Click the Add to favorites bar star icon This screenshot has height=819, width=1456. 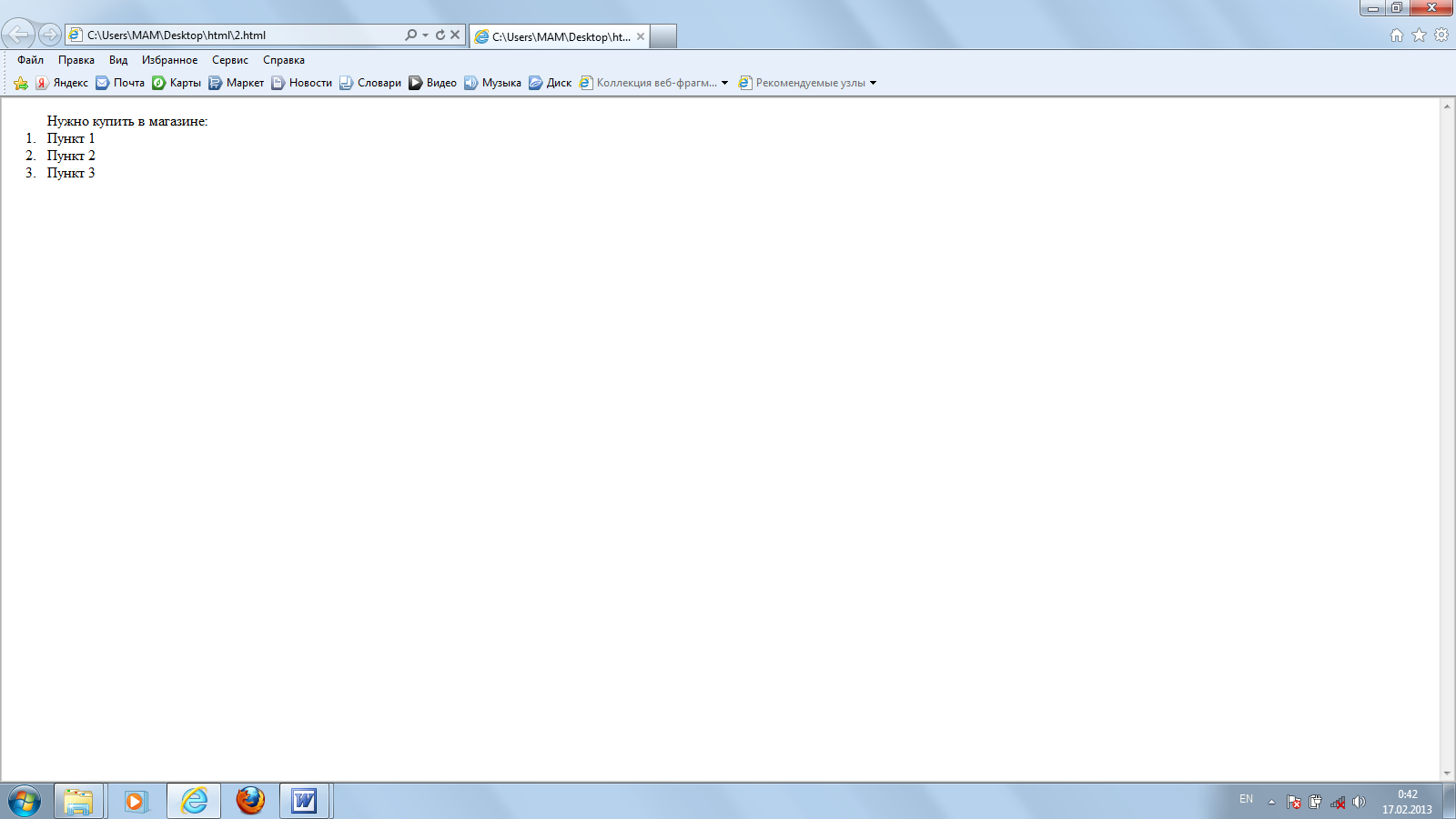(x=21, y=83)
